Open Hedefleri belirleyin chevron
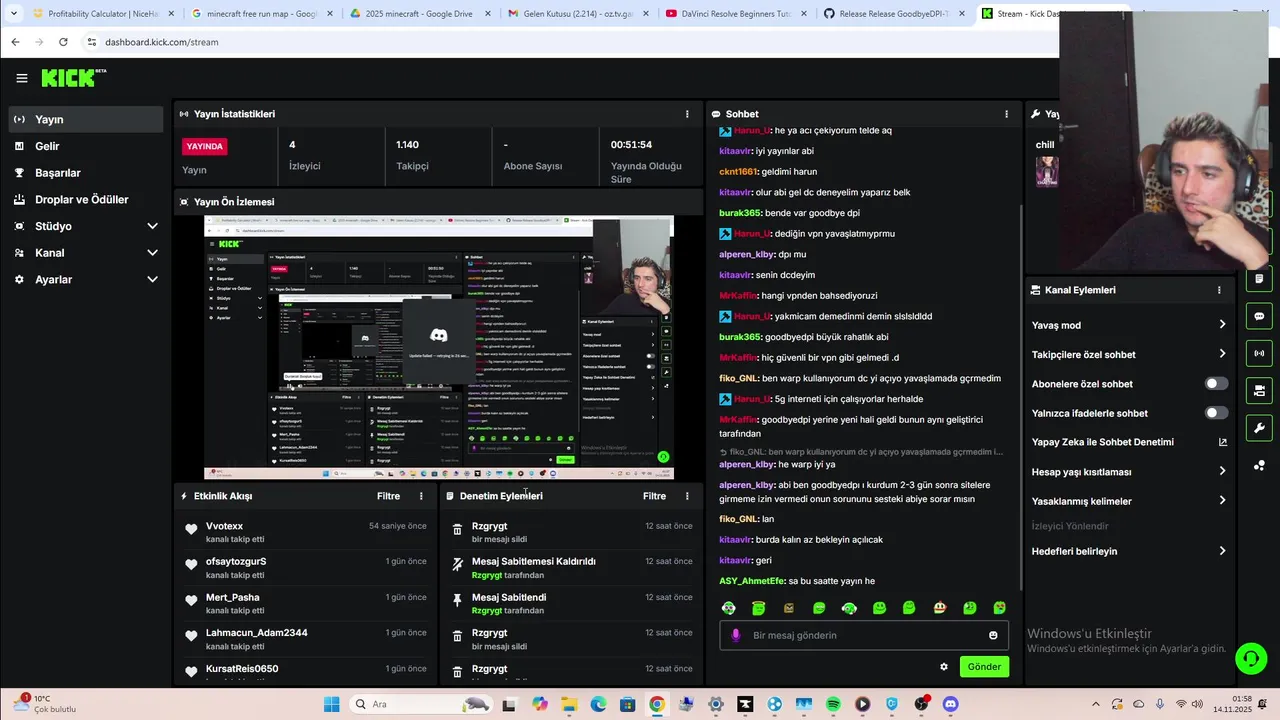 pos(1222,551)
